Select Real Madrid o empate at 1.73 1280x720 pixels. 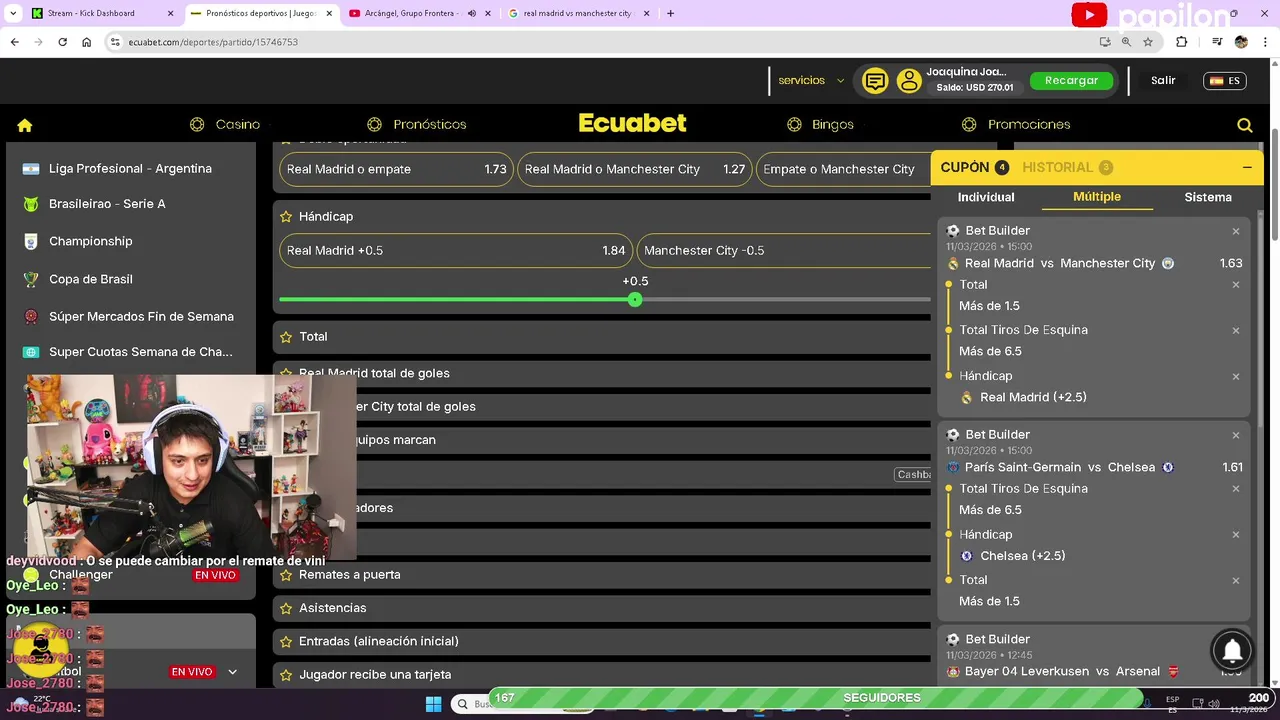pyautogui.click(x=396, y=169)
